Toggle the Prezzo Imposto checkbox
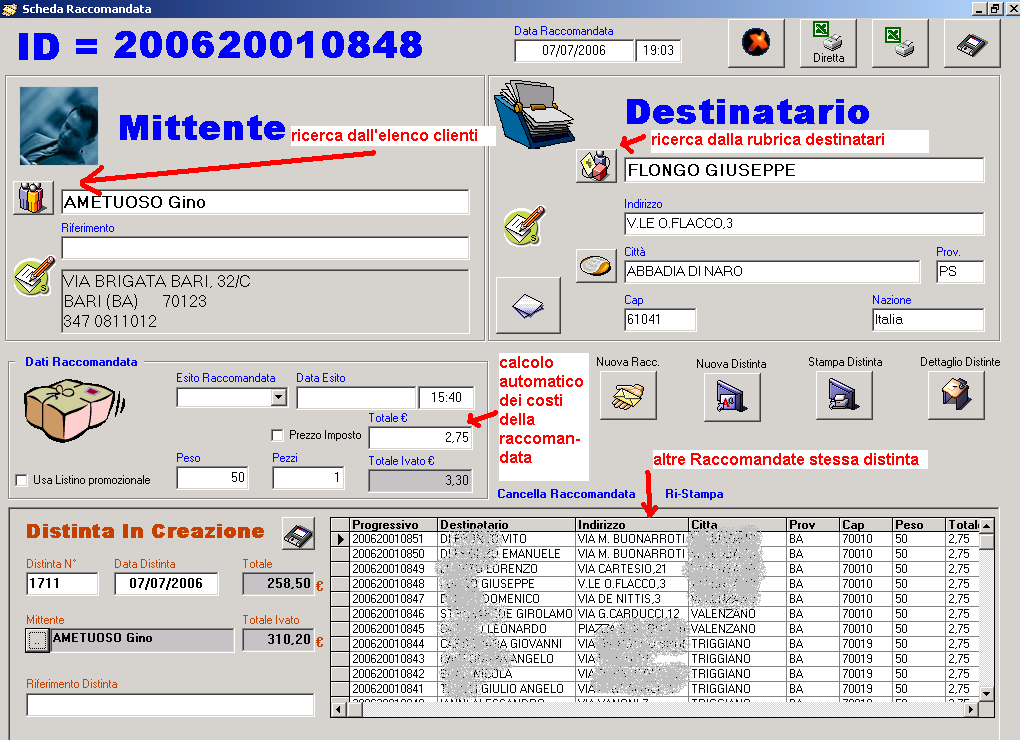This screenshot has width=1020, height=740. 278,435
